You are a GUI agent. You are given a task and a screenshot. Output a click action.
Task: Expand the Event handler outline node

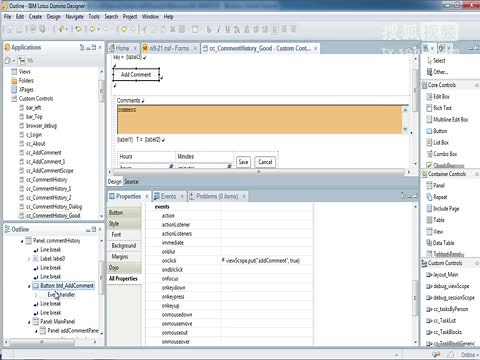(36, 295)
